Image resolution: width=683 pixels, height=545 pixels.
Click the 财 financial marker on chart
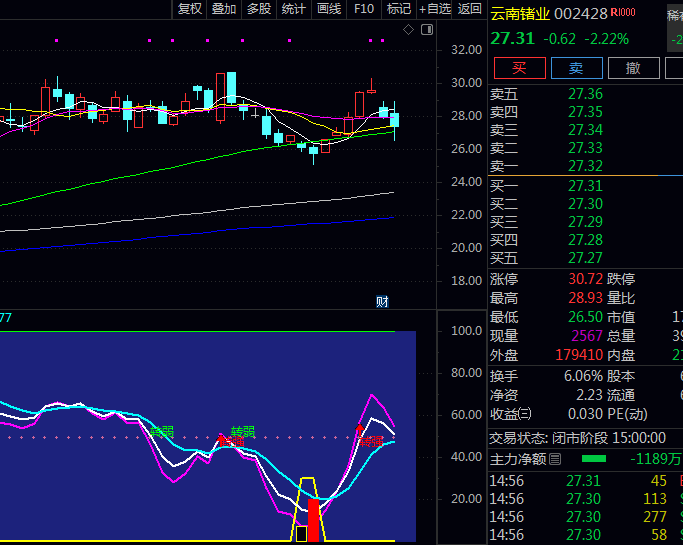pyautogui.click(x=381, y=301)
